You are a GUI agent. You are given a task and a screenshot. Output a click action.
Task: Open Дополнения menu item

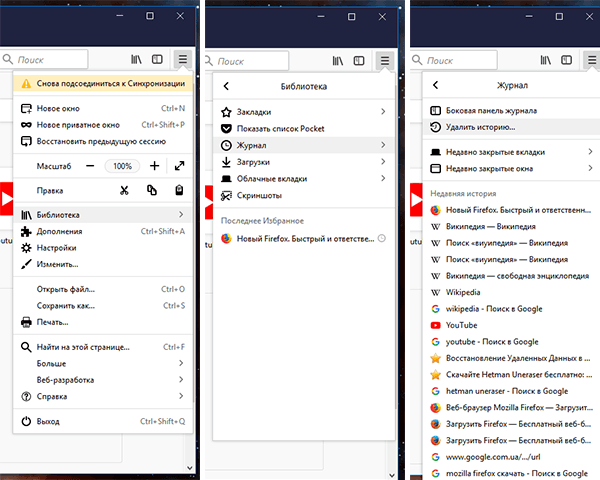pyautogui.click(x=103, y=231)
